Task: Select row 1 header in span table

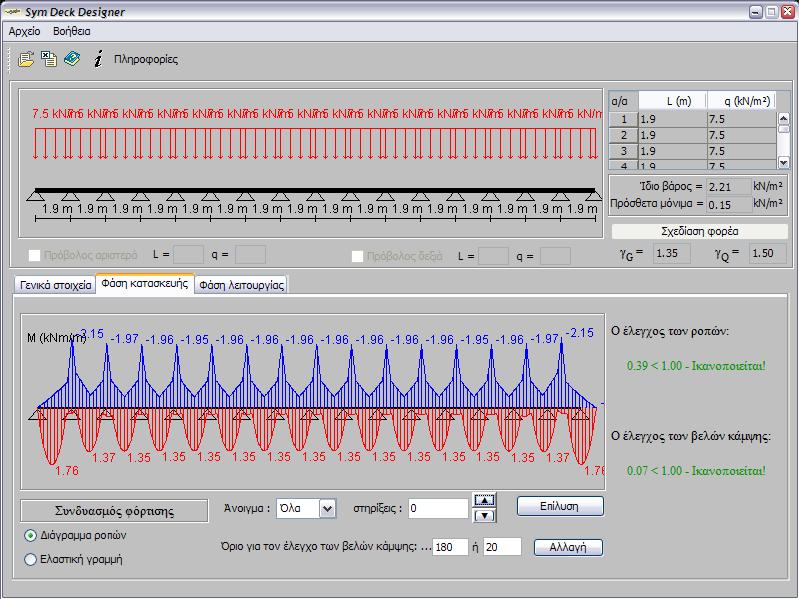Action: pos(623,119)
